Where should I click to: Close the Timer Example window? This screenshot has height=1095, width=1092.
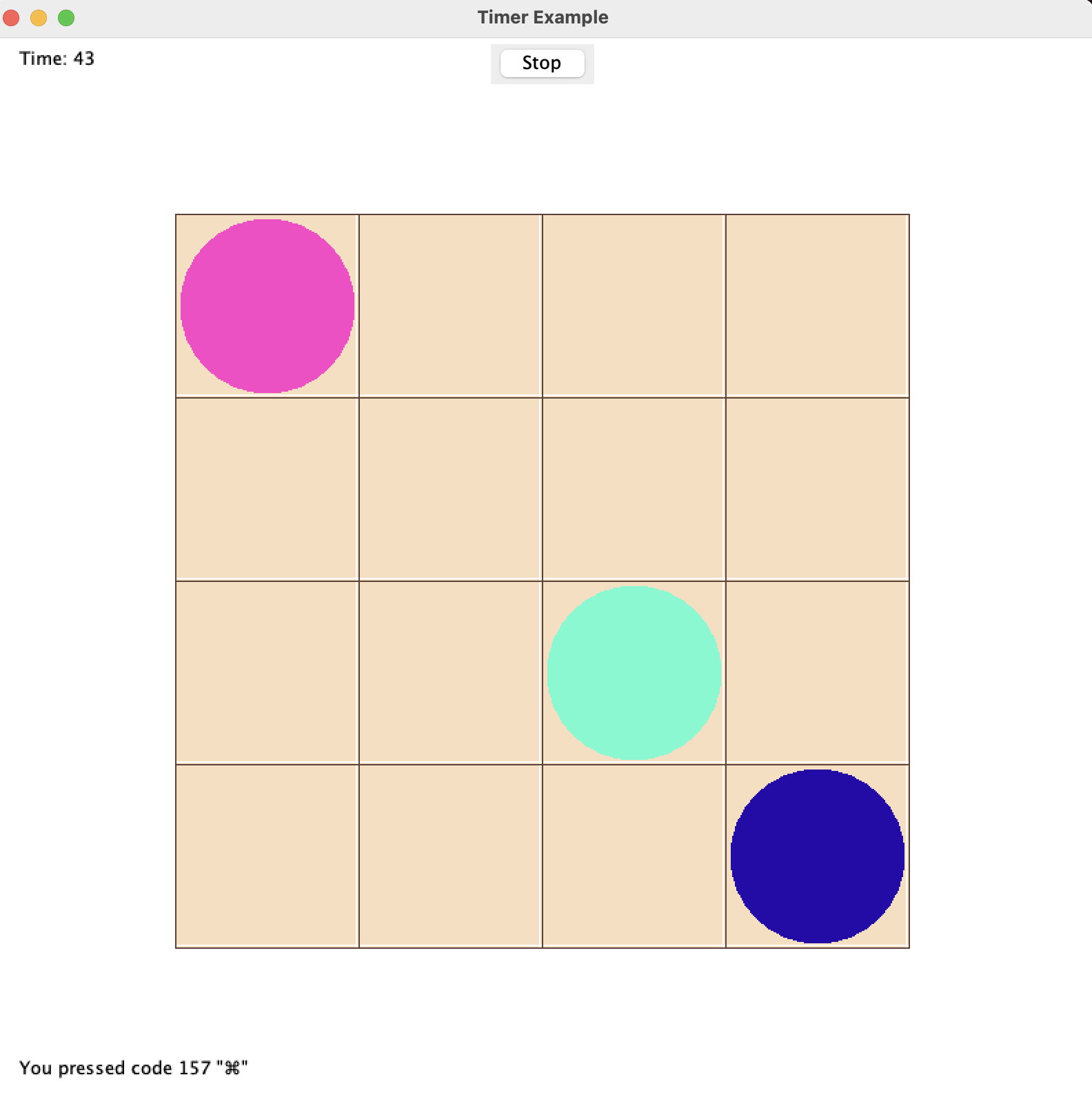11,18
